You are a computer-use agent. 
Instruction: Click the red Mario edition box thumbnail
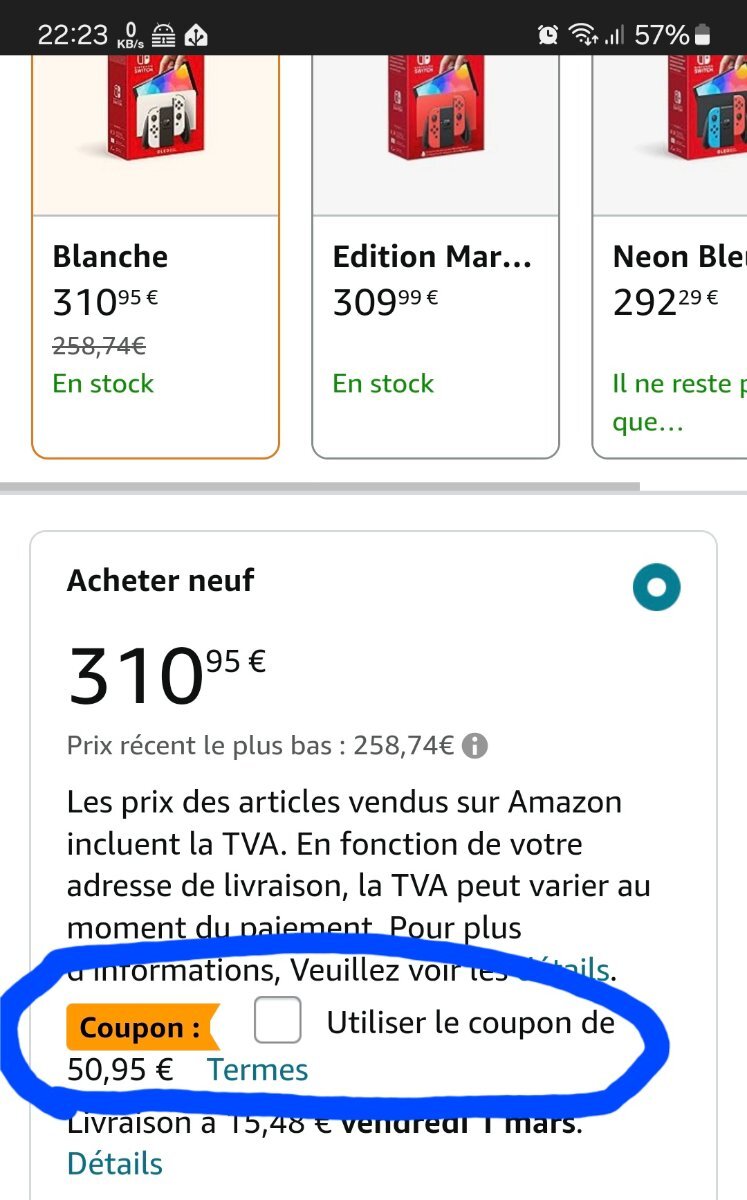tap(435, 110)
